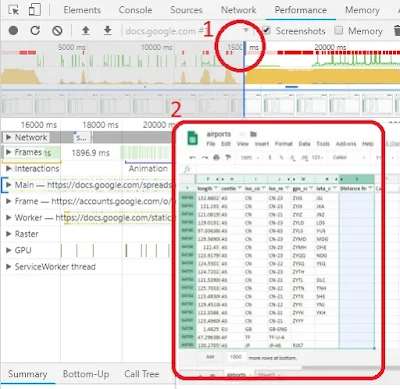This screenshot has width=400, height=389.
Task: Expand the Interactions track
Action: (x=9, y=168)
